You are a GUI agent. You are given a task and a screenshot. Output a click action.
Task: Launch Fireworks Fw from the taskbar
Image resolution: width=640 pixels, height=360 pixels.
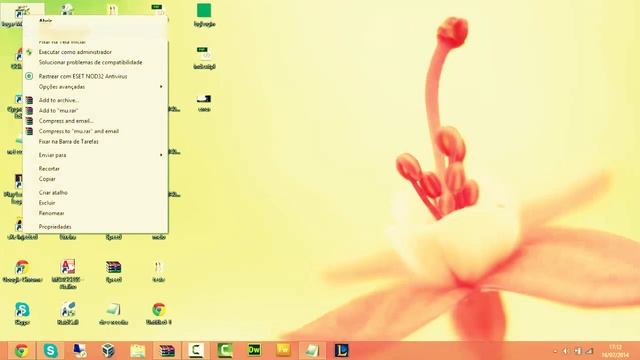283,351
